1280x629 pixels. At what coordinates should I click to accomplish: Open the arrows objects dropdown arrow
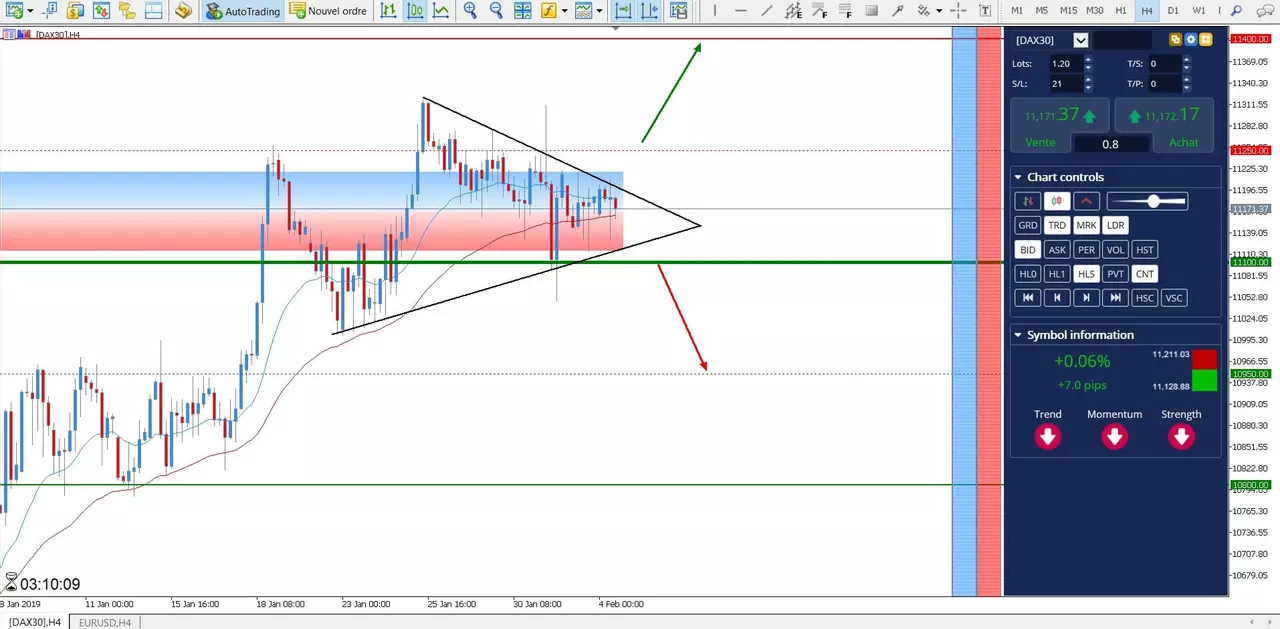(939, 11)
